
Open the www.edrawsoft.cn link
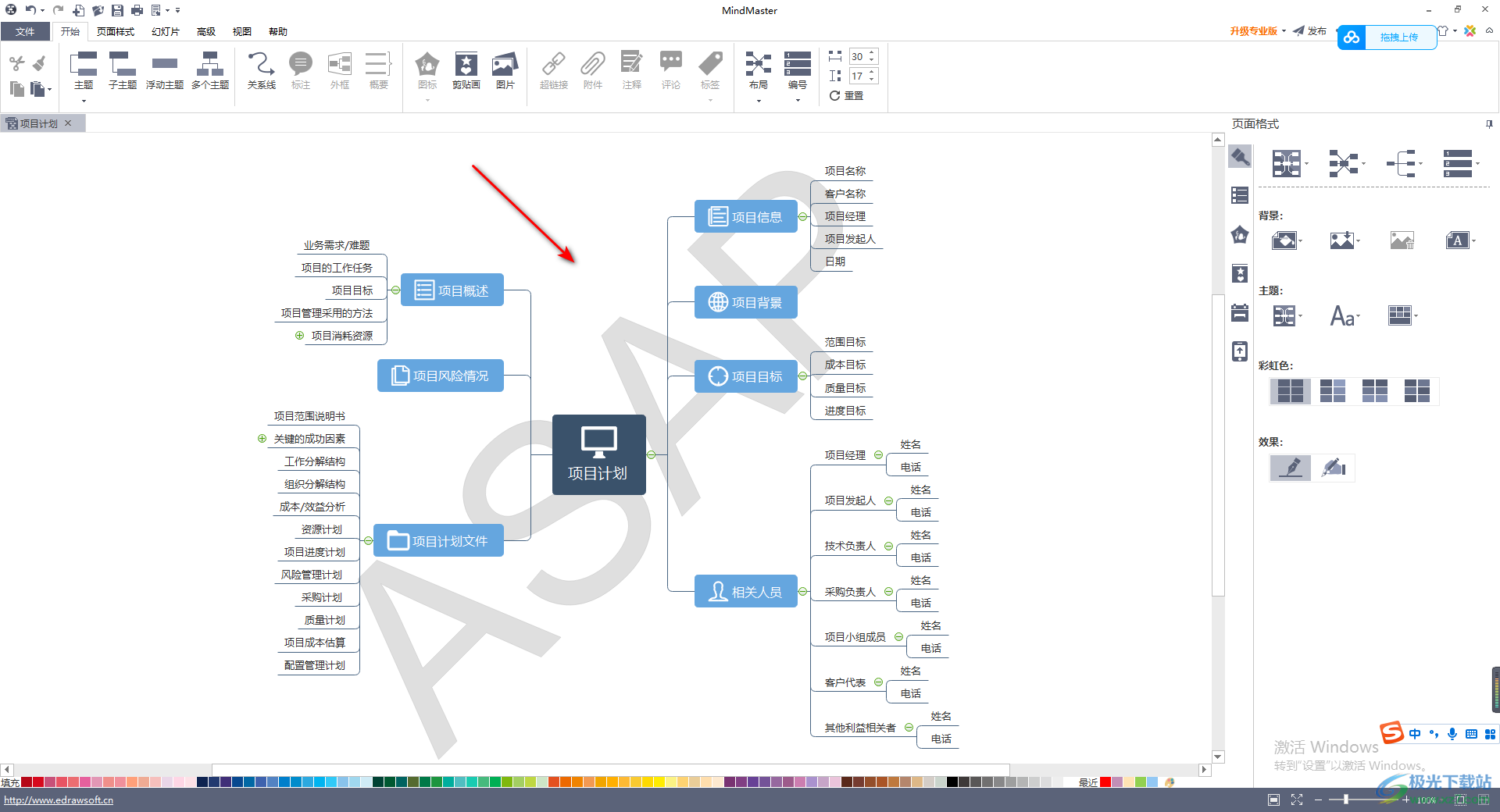pos(59,800)
